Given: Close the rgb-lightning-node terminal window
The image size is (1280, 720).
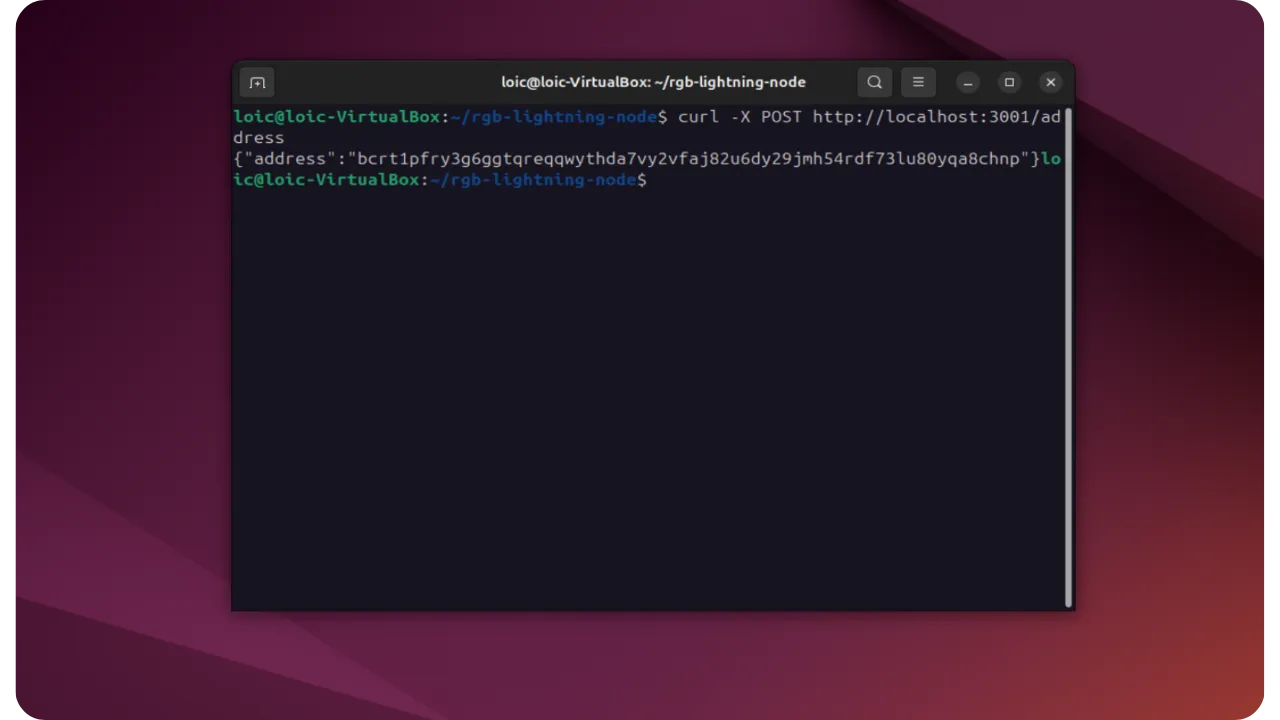Looking at the screenshot, I should (x=1050, y=82).
